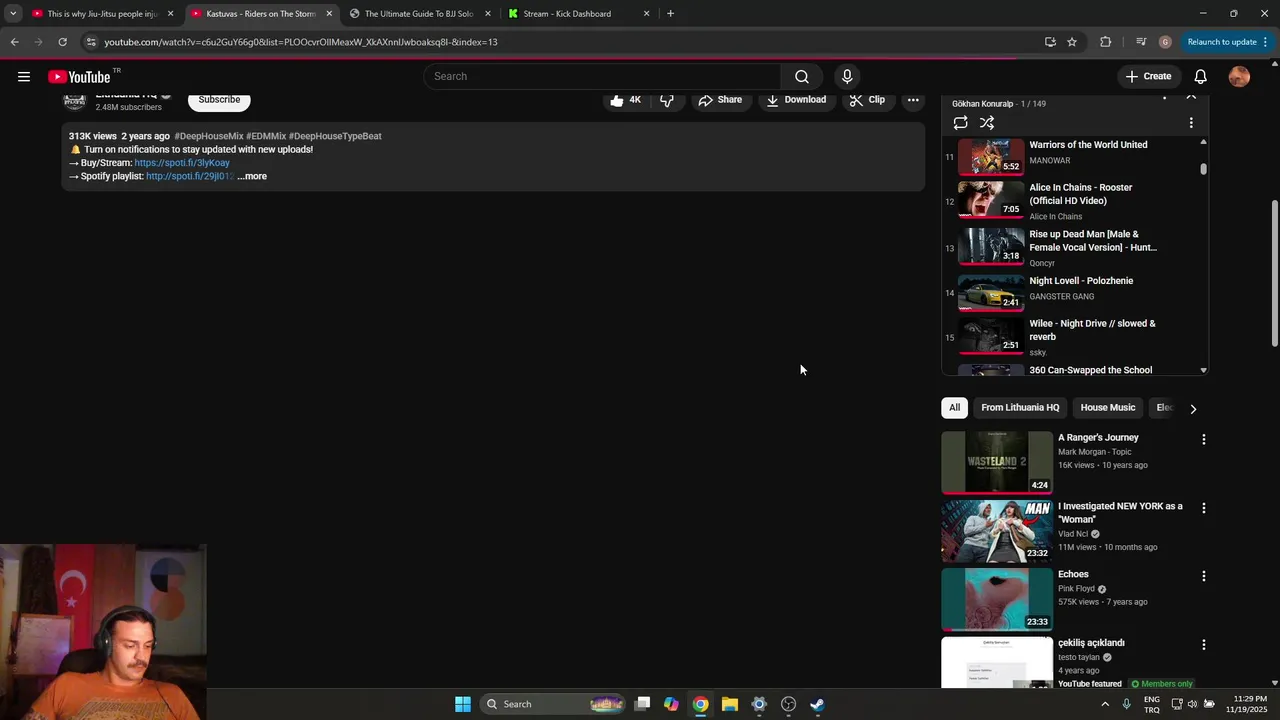
Task: Open a new Chrome tab
Action: 670,14
